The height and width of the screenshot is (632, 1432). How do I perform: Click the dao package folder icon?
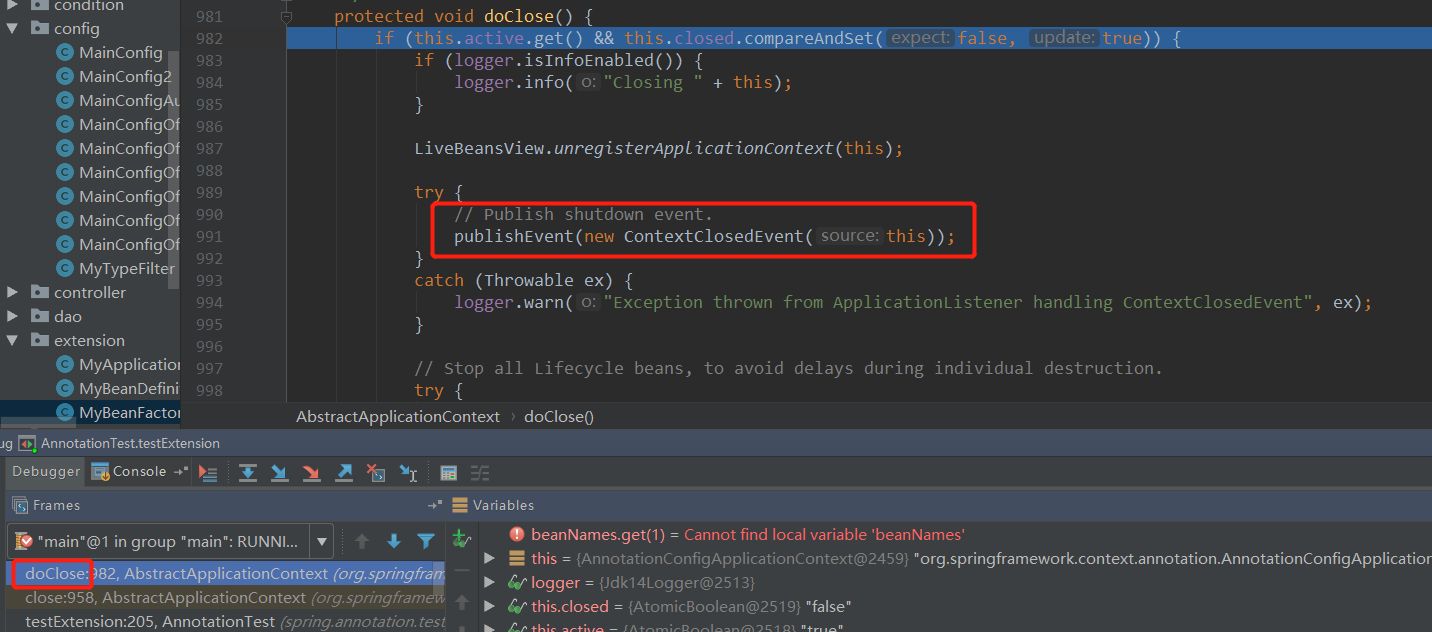(x=40, y=316)
